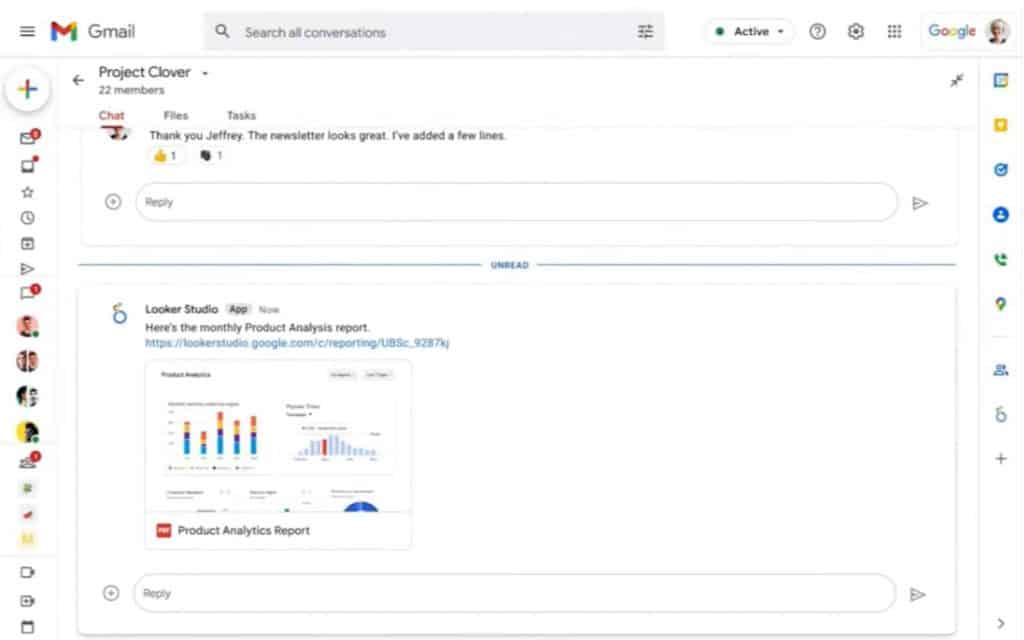Open the Google account avatar
This screenshot has height=640, width=1024.
click(998, 31)
